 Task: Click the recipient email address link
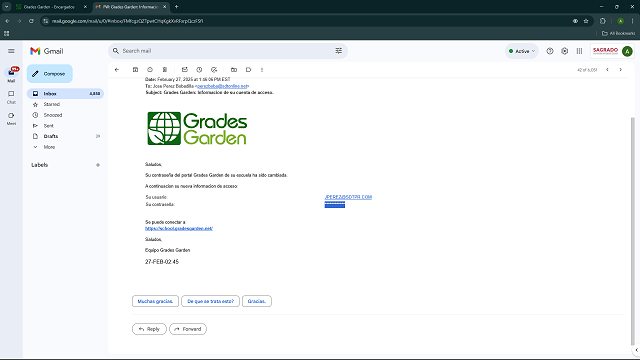point(222,86)
